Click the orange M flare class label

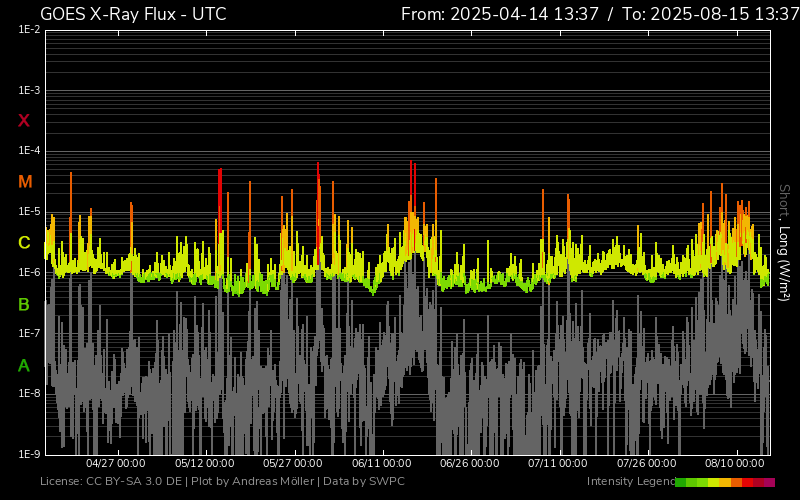point(25,182)
